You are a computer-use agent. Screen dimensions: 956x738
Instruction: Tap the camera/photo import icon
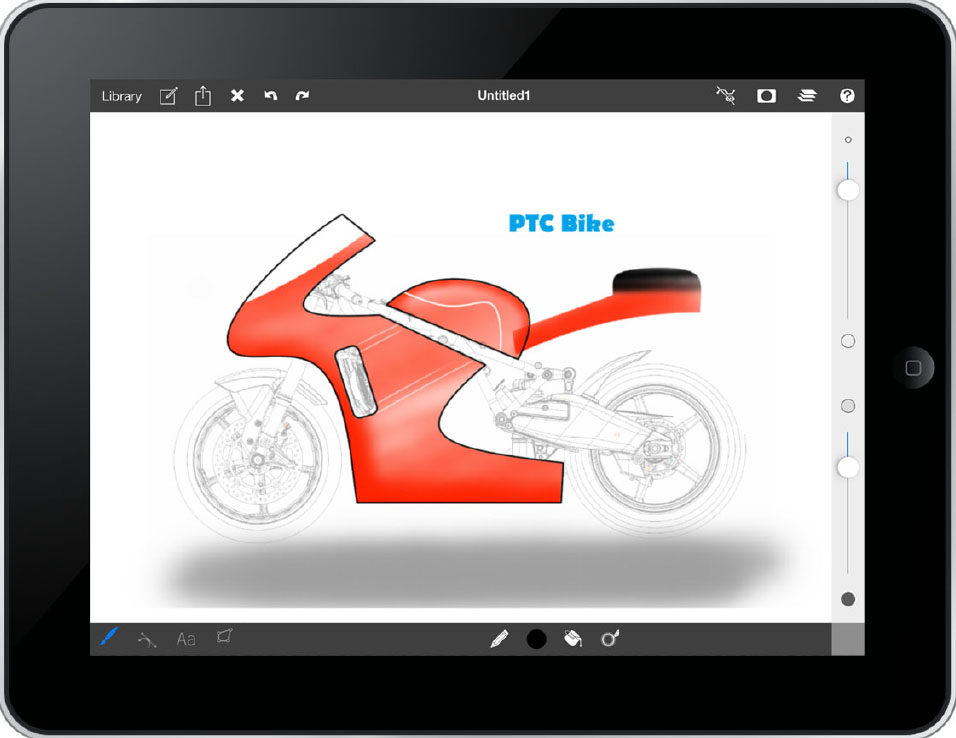(766, 96)
